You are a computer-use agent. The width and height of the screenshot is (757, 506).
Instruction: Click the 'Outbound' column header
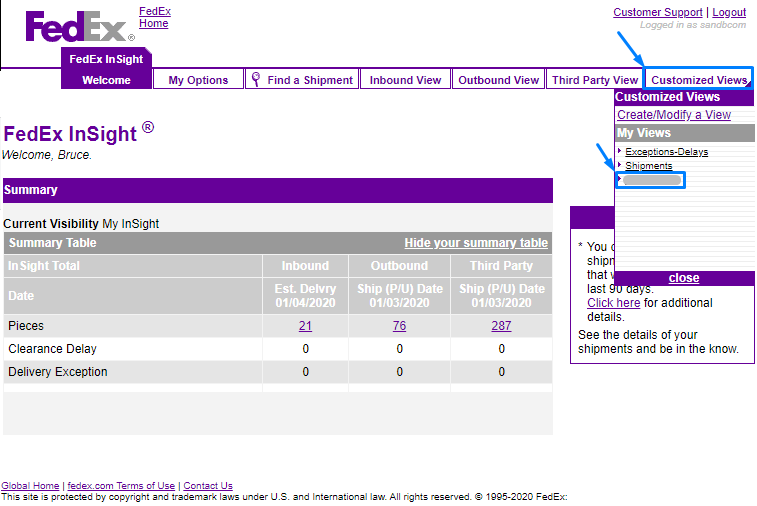click(399, 266)
